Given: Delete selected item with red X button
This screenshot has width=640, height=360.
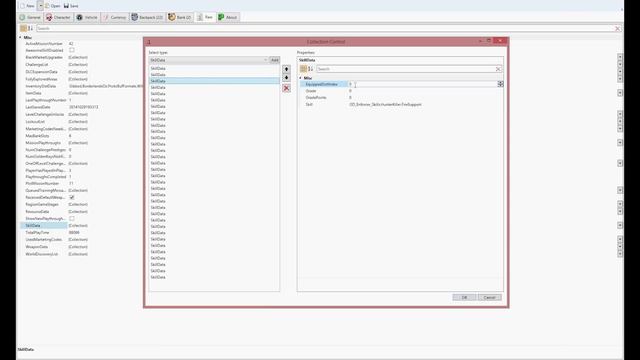Looking at the screenshot, I should 286,88.
